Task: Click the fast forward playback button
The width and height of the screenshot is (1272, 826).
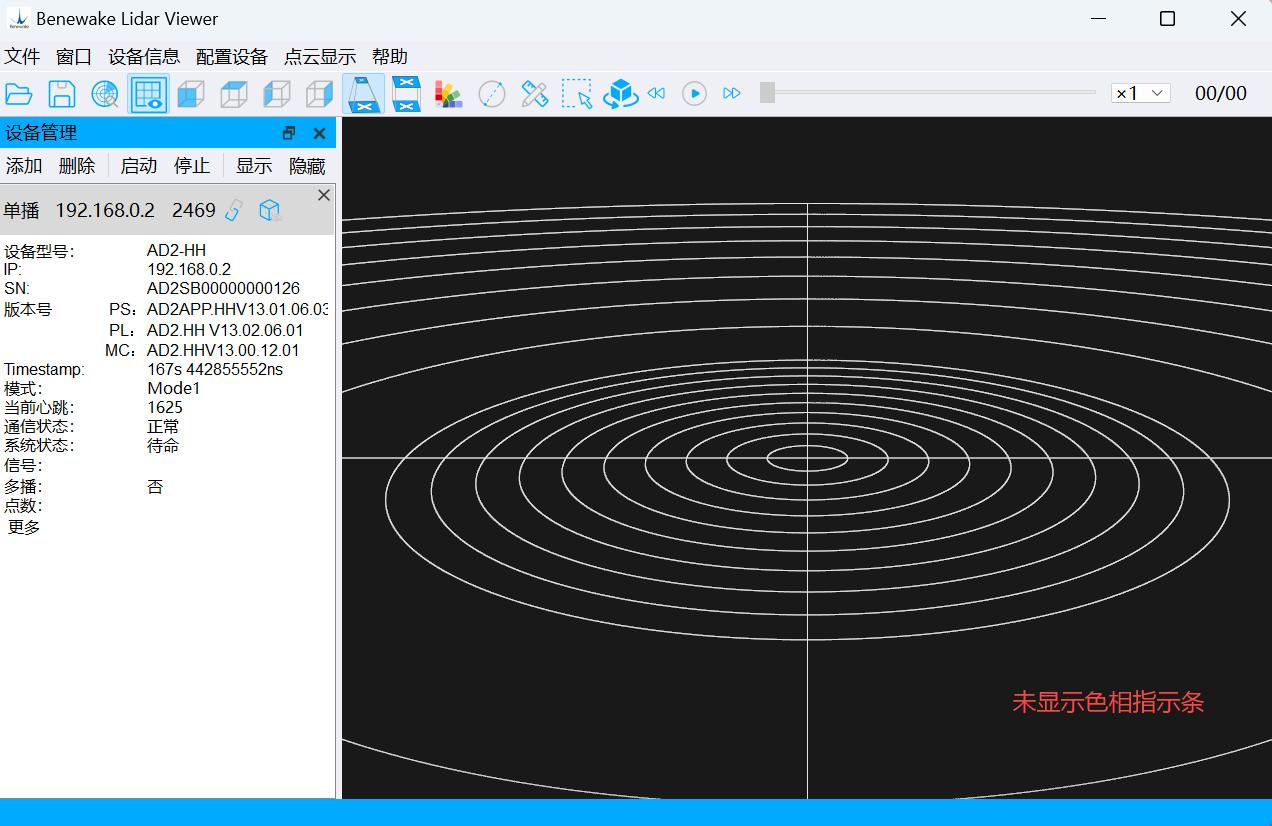Action: click(732, 93)
